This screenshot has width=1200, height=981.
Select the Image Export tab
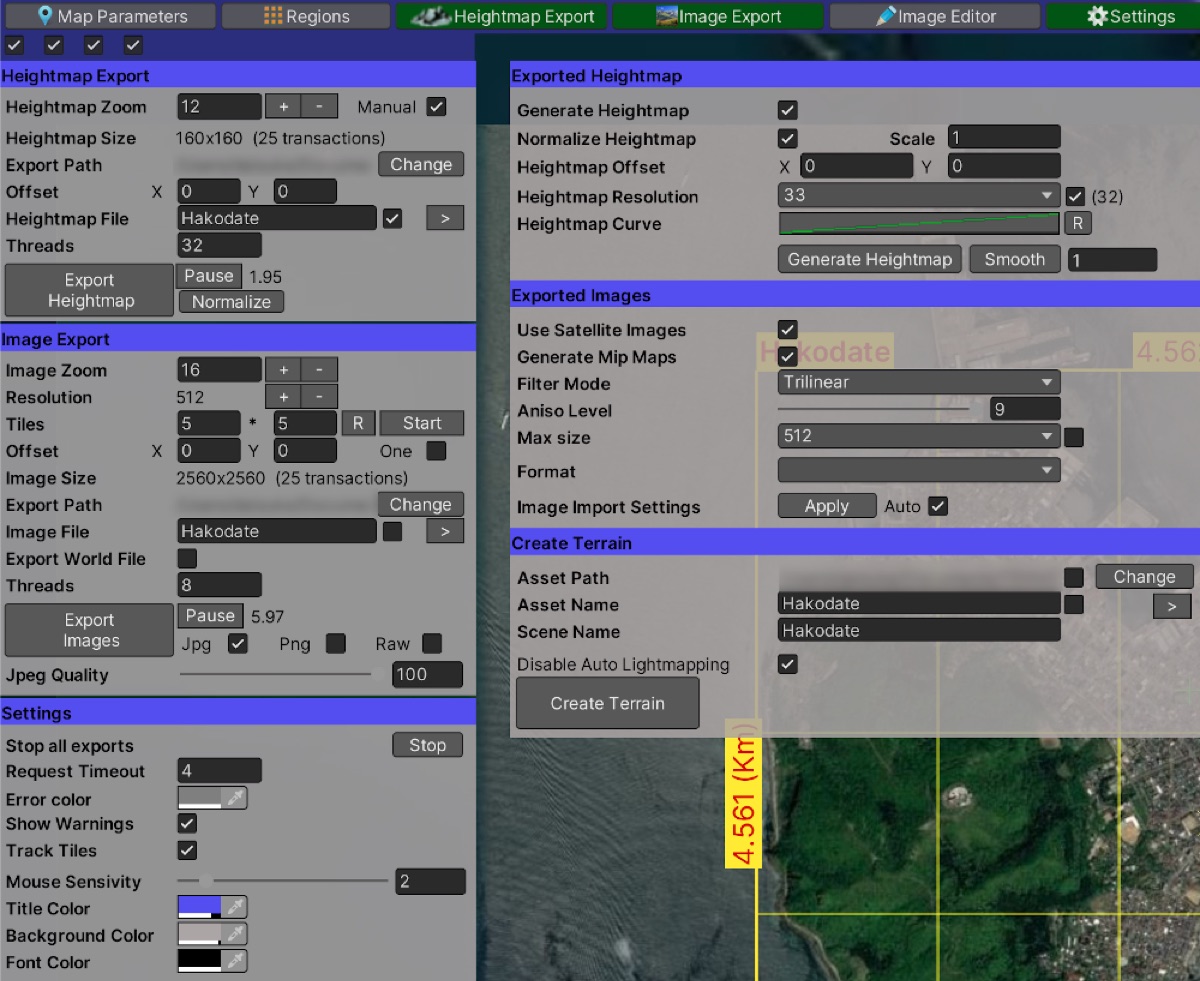click(718, 16)
